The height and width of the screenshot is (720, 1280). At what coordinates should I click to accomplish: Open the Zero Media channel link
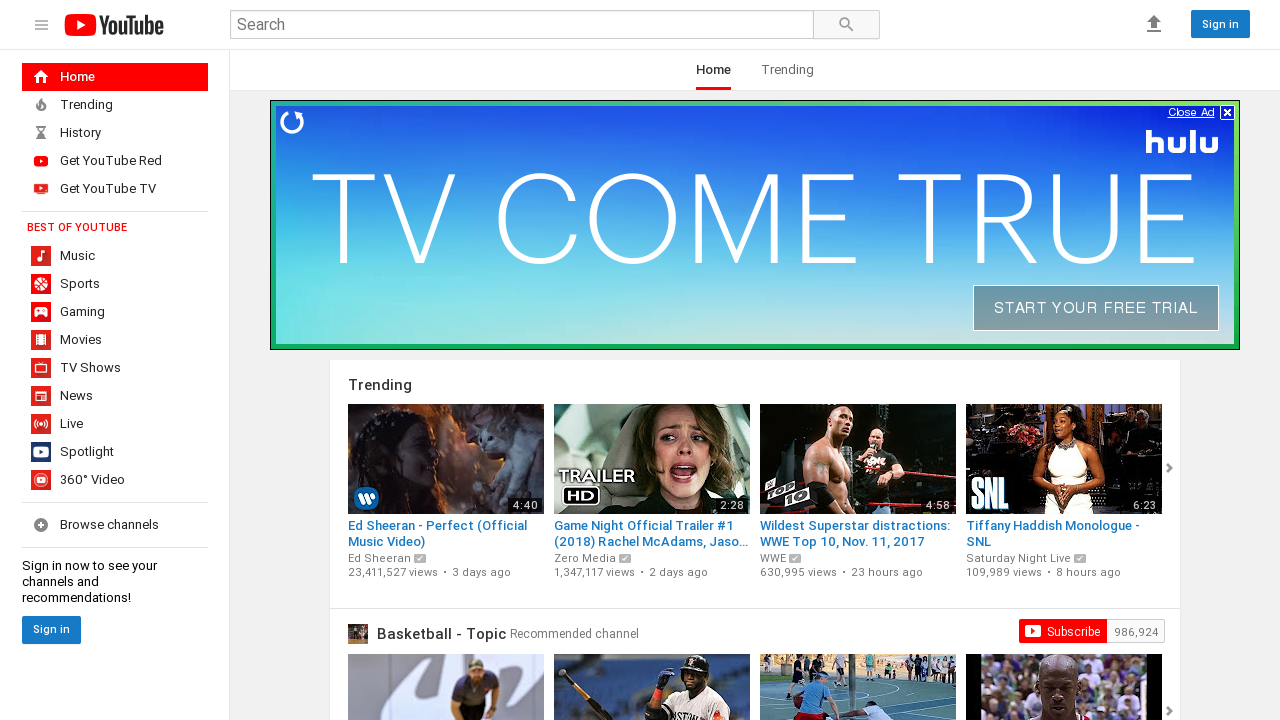[585, 558]
